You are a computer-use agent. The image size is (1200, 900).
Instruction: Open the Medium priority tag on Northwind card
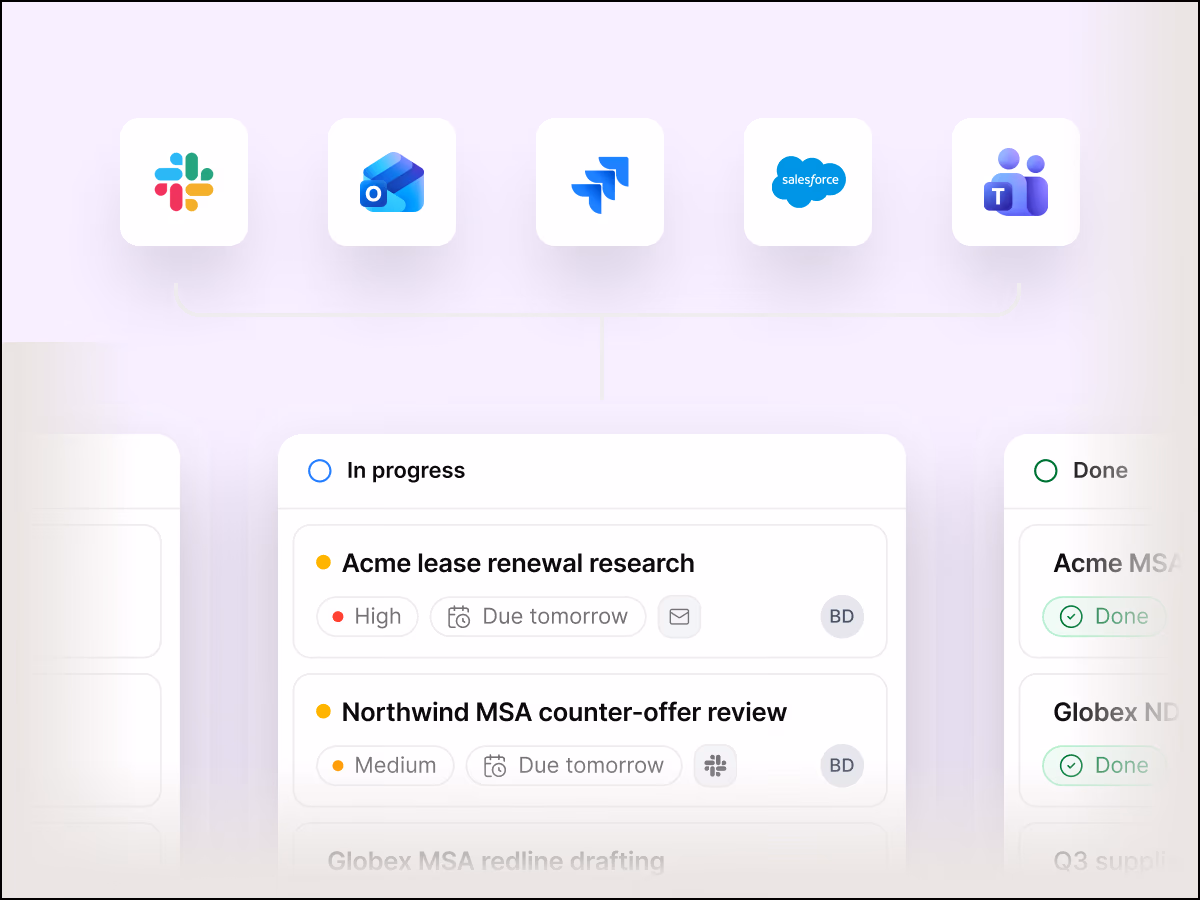(x=385, y=766)
